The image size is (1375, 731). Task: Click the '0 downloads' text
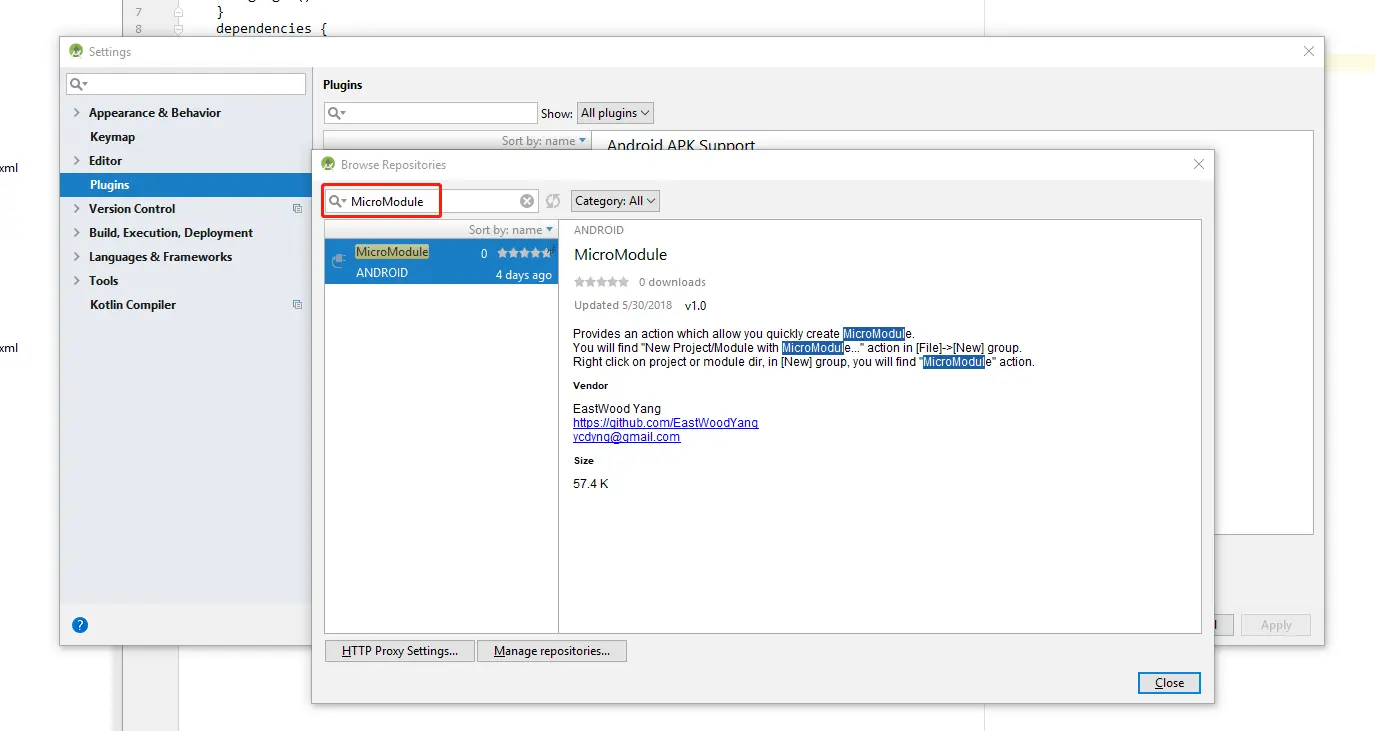(x=672, y=282)
